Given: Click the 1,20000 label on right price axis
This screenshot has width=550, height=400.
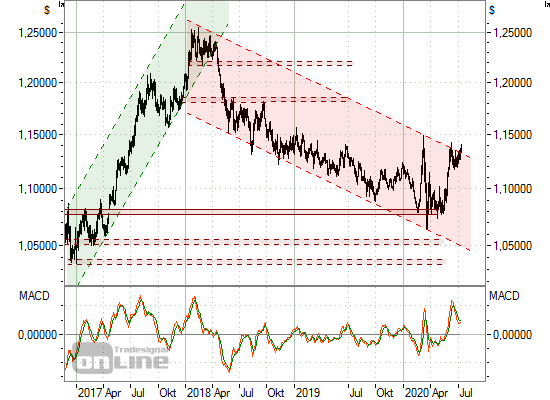Looking at the screenshot, I should coord(512,83).
